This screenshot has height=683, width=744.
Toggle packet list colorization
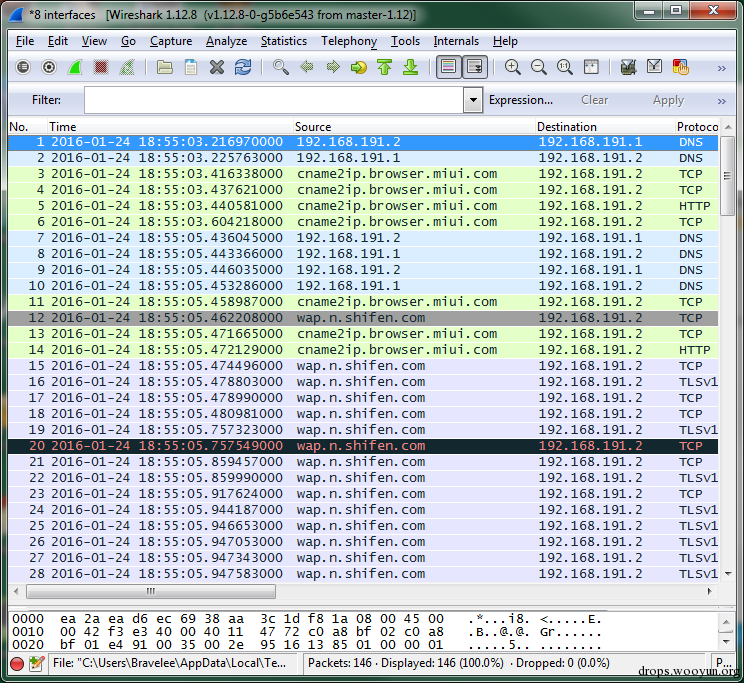(447, 67)
